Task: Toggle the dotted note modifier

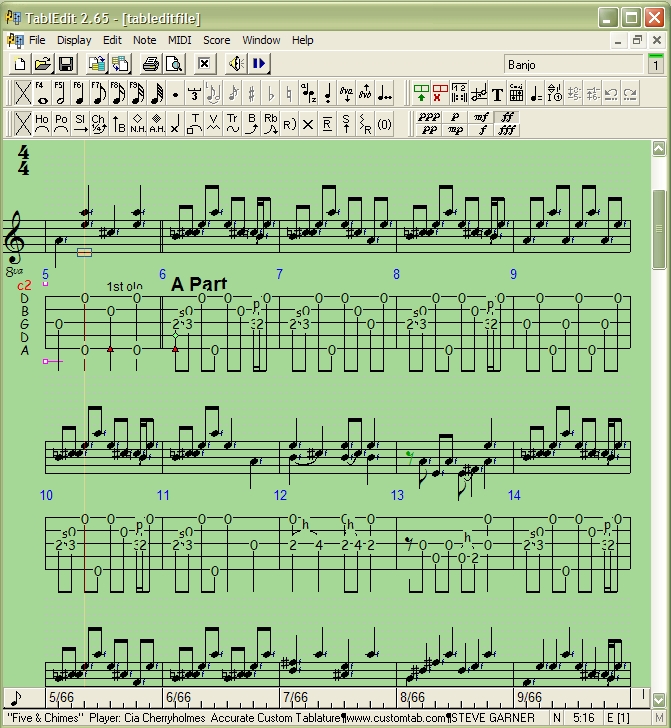Action: tap(175, 94)
